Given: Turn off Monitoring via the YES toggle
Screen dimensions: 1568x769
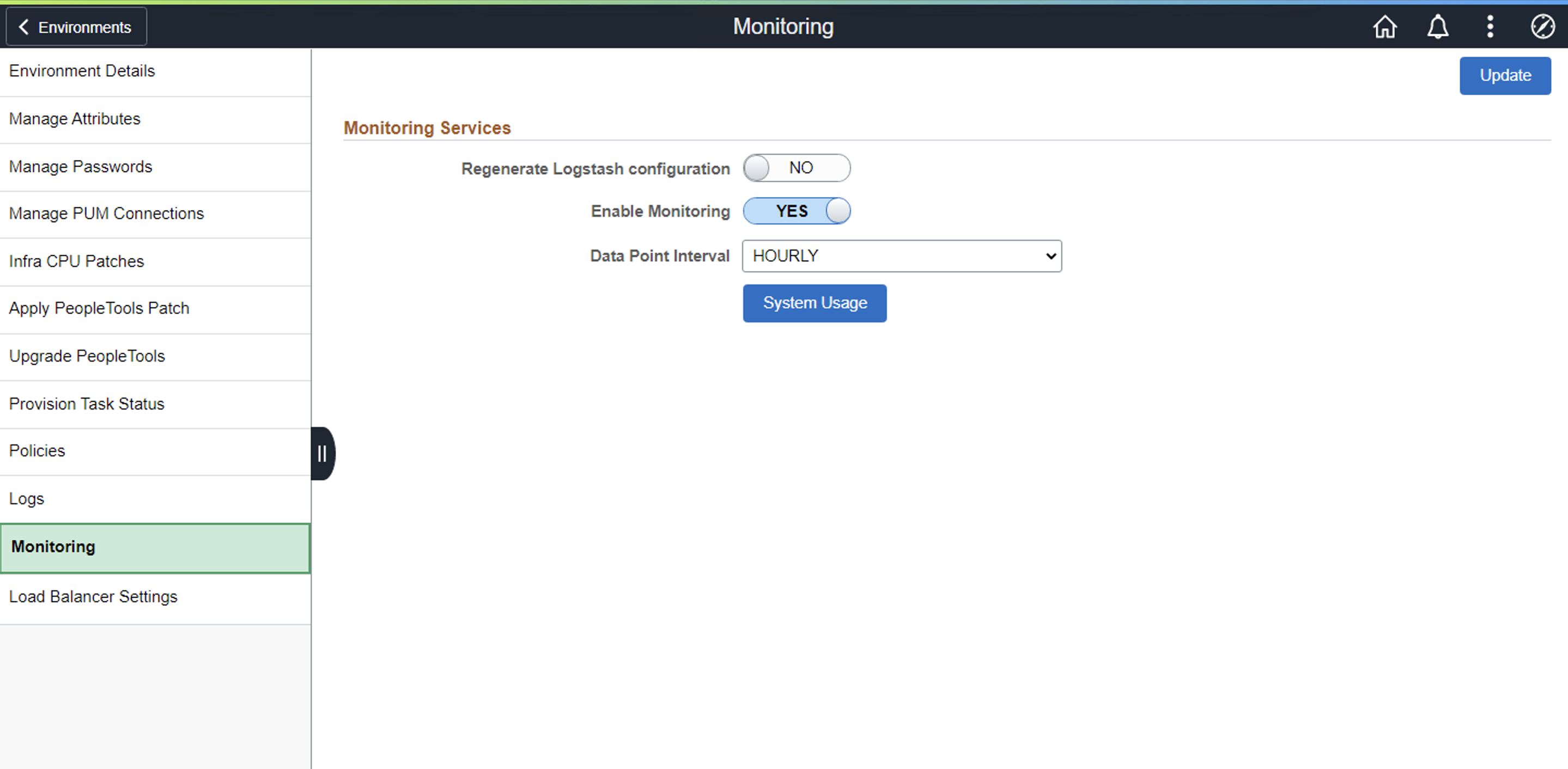Looking at the screenshot, I should pyautogui.click(x=797, y=211).
